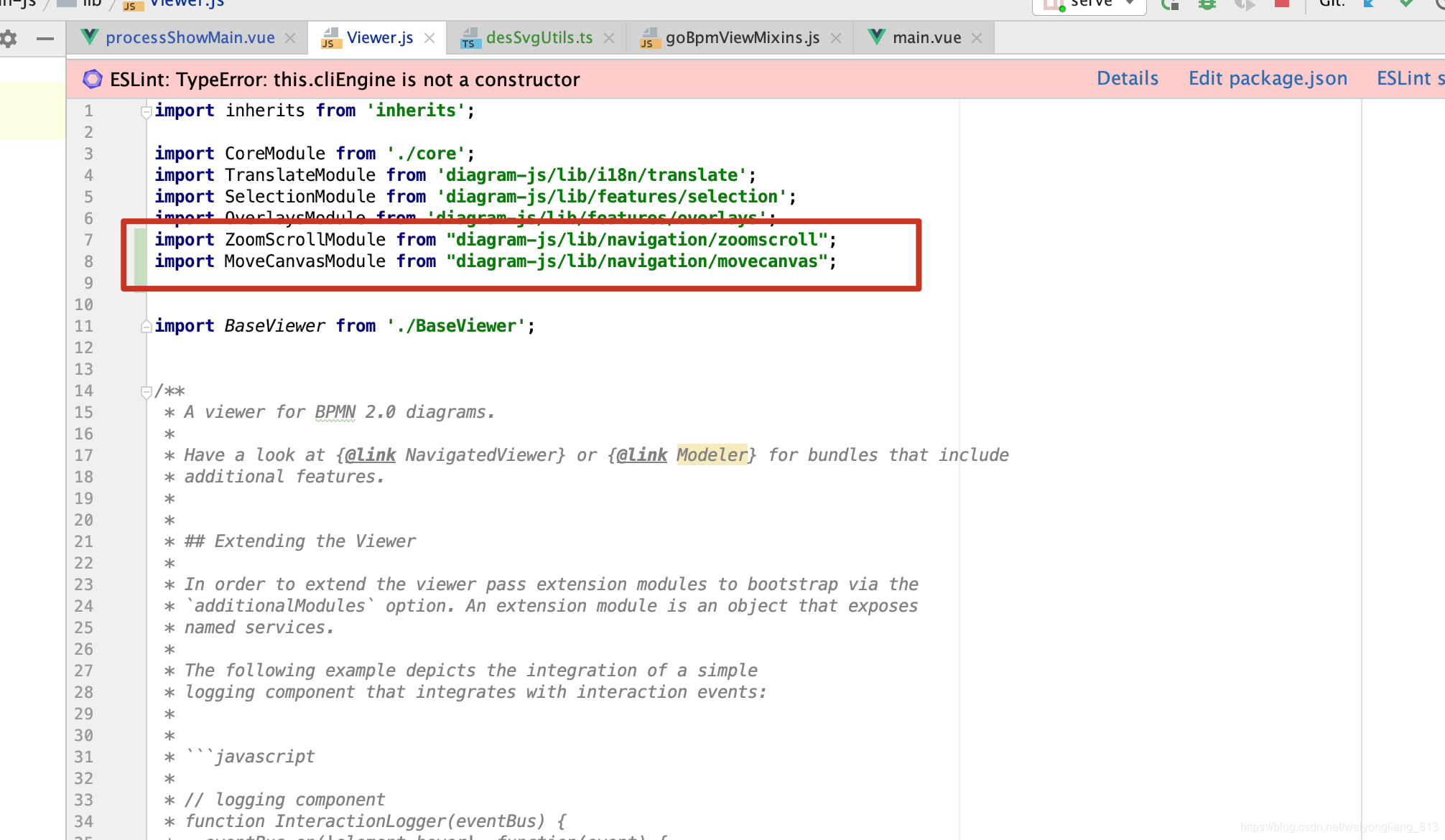
Task: Update project with the blue Git arrow
Action: point(1369,4)
